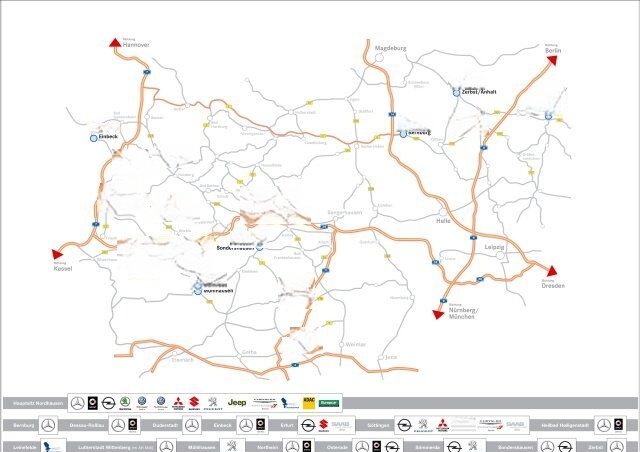Screen dimensions: 640x452
Task: Click the Opel logo next to Göttingen
Action: pyautogui.click(x=404, y=425)
